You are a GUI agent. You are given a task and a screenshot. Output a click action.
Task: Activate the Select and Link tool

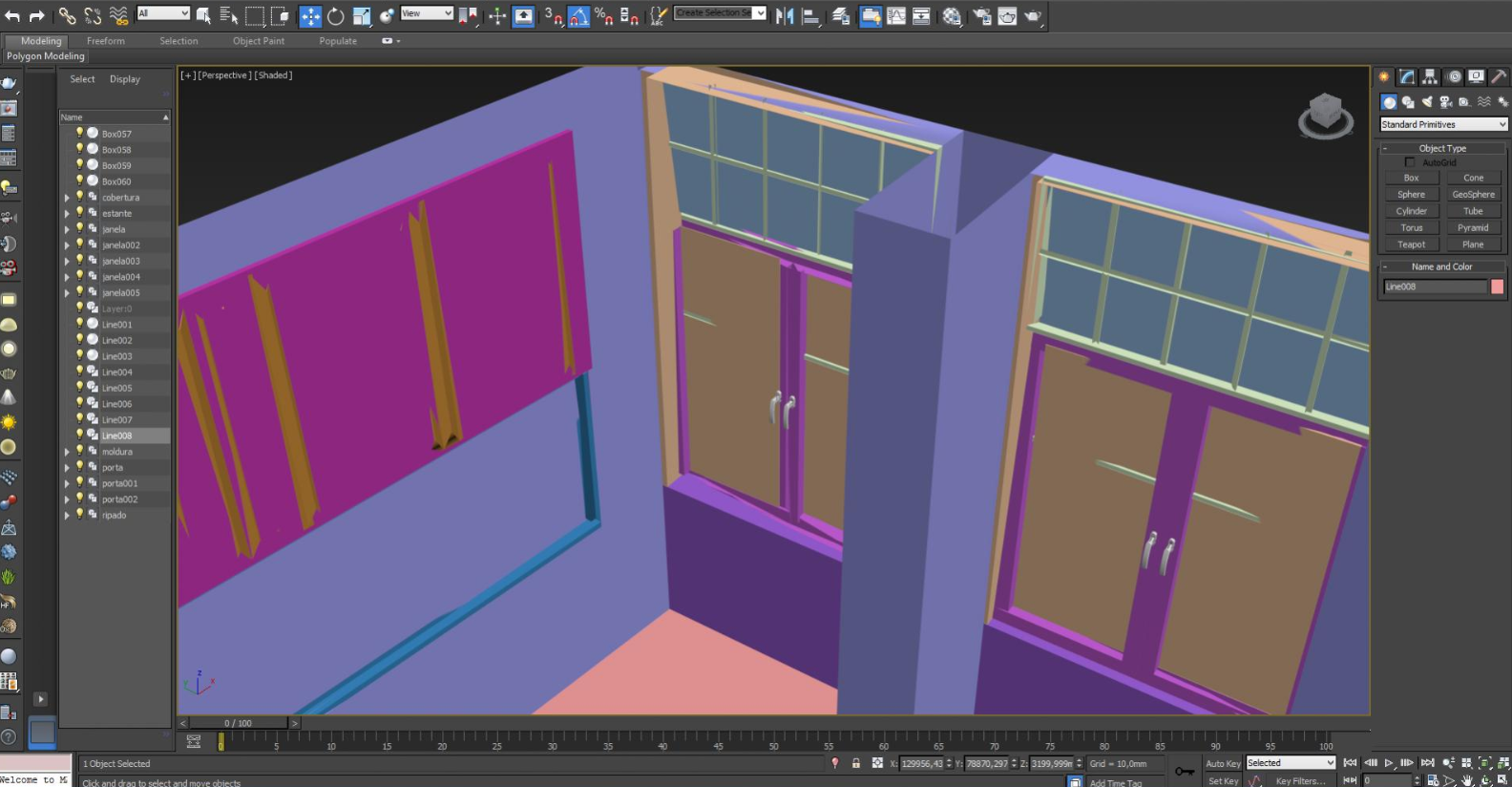(67, 15)
